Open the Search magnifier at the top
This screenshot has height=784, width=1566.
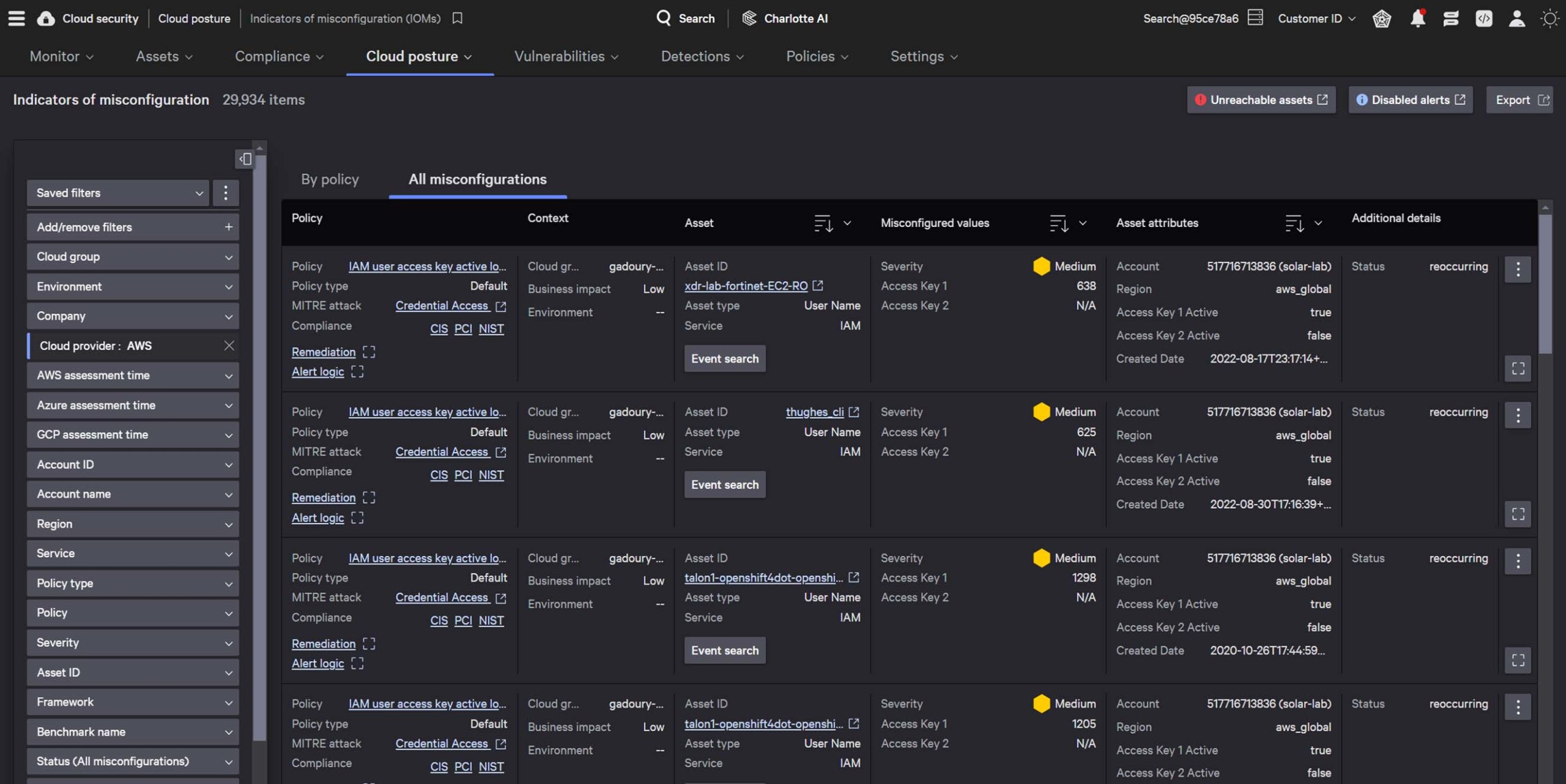pos(664,18)
